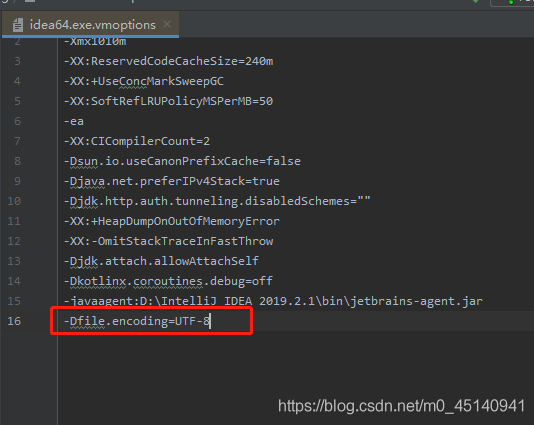The height and width of the screenshot is (425, 534).
Task: Click the -Dsun.io.useCanonPrefixCache=false line
Action: [182, 161]
